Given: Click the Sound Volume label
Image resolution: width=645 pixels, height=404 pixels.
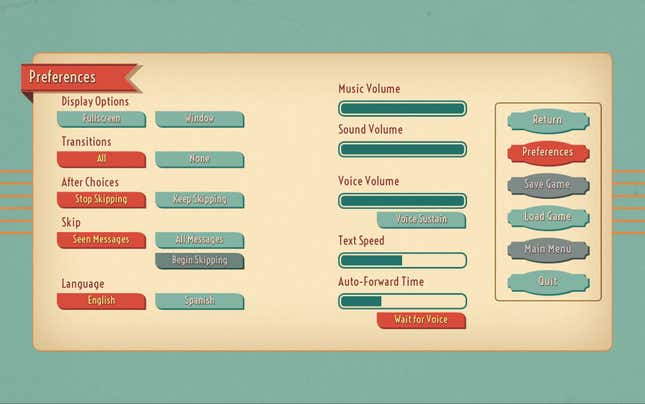Looking at the screenshot, I should click(x=370, y=130).
